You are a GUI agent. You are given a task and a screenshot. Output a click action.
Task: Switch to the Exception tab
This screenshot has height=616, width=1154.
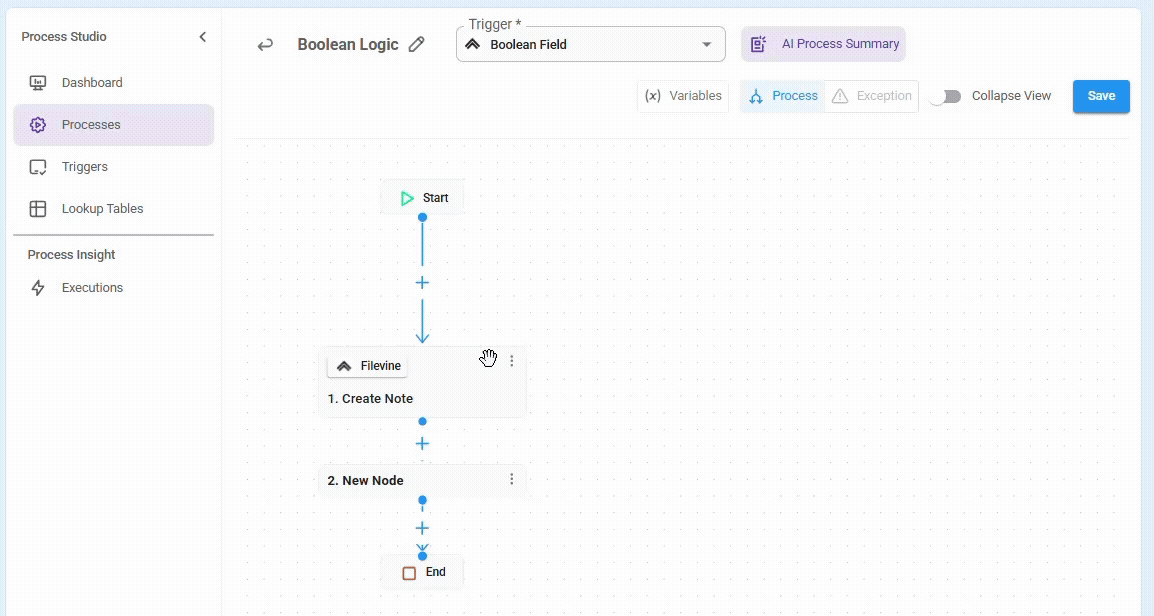871,96
